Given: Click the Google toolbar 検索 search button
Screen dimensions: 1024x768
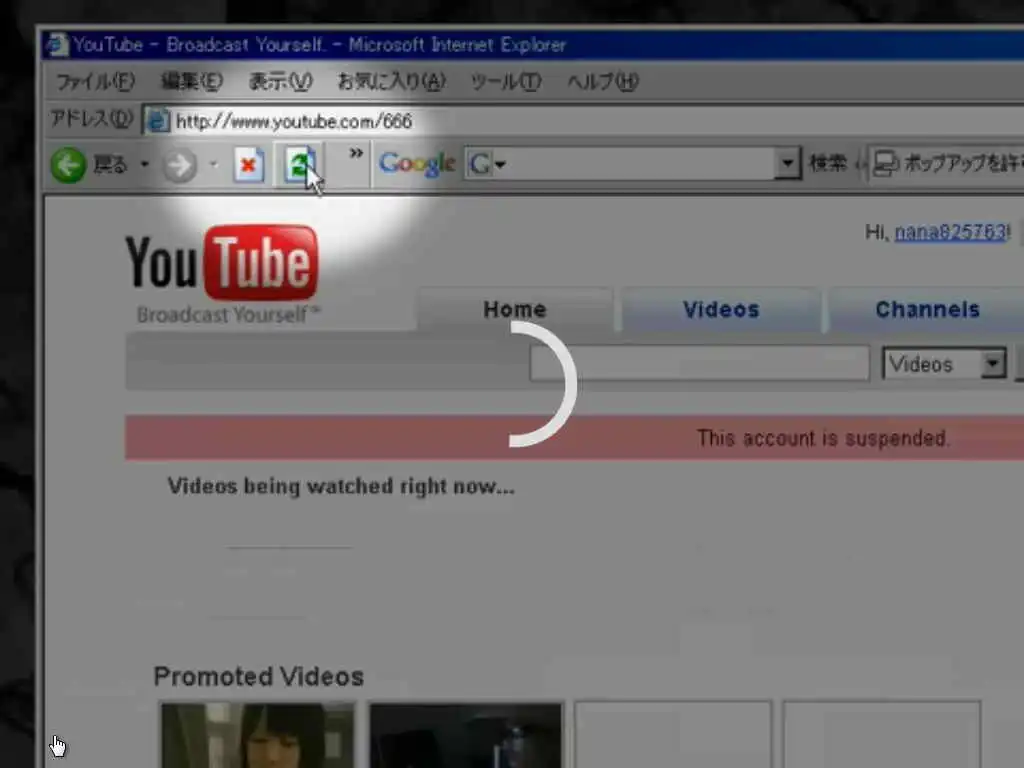Looking at the screenshot, I should coord(827,163).
